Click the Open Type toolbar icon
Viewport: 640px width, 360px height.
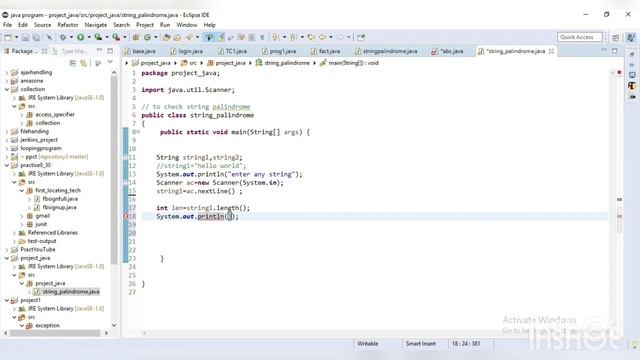point(166,38)
